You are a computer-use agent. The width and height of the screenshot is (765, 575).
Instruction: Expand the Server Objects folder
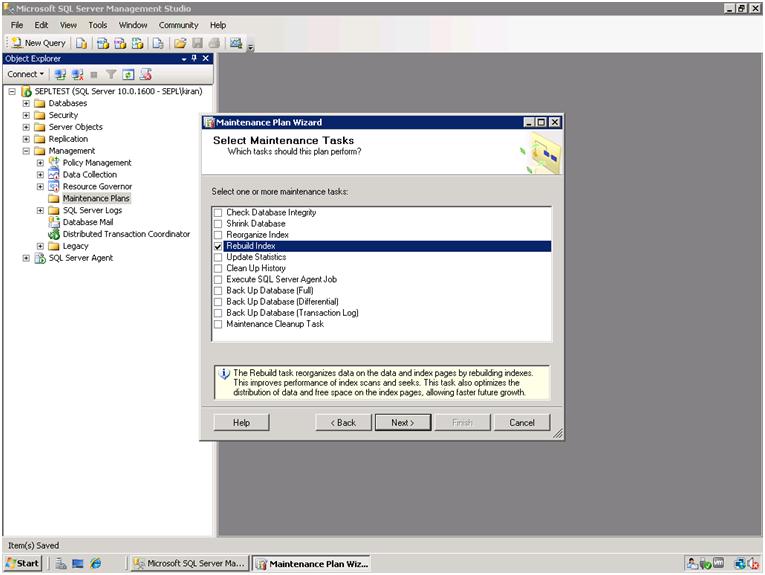26,127
